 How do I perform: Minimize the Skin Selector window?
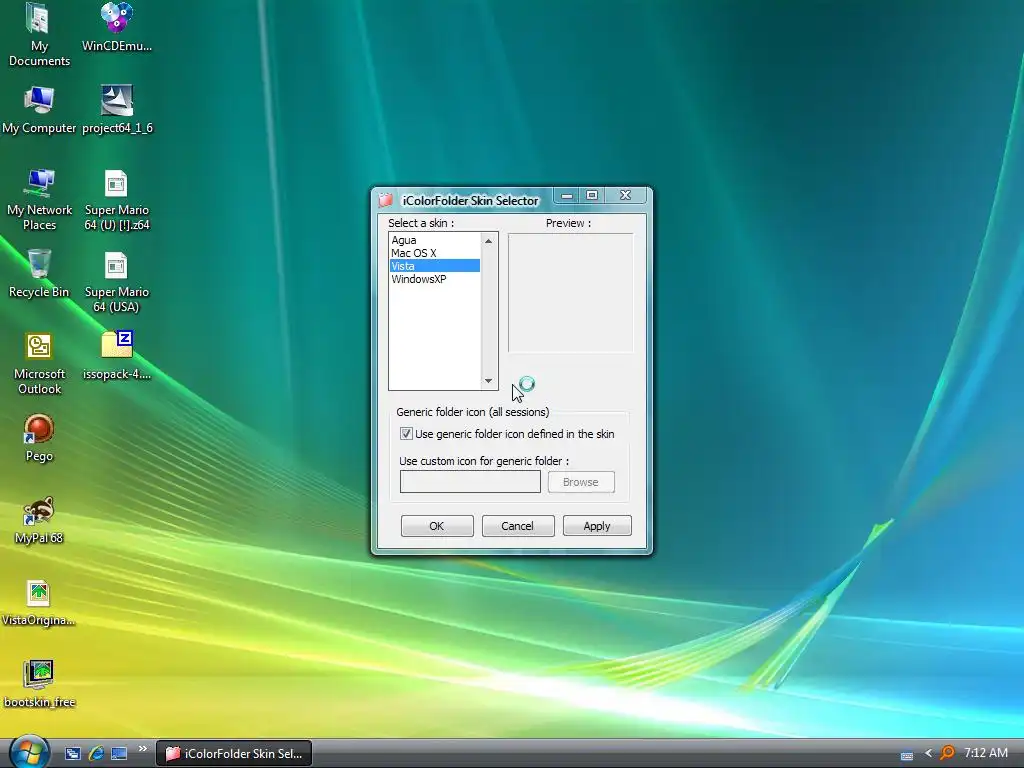tap(567, 196)
